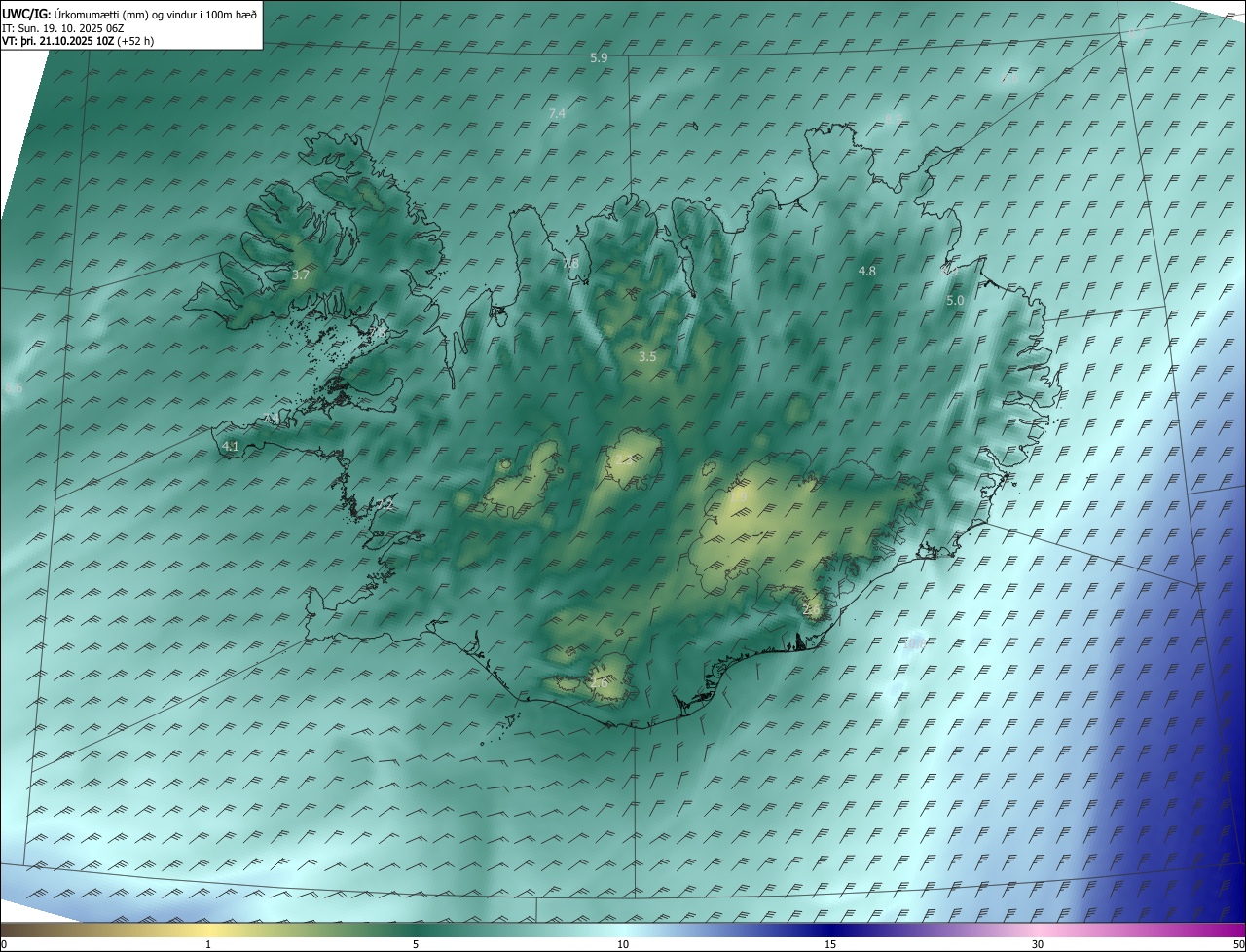Click the 3.7 value over the Westfjords
1246x952 pixels.
point(301,275)
